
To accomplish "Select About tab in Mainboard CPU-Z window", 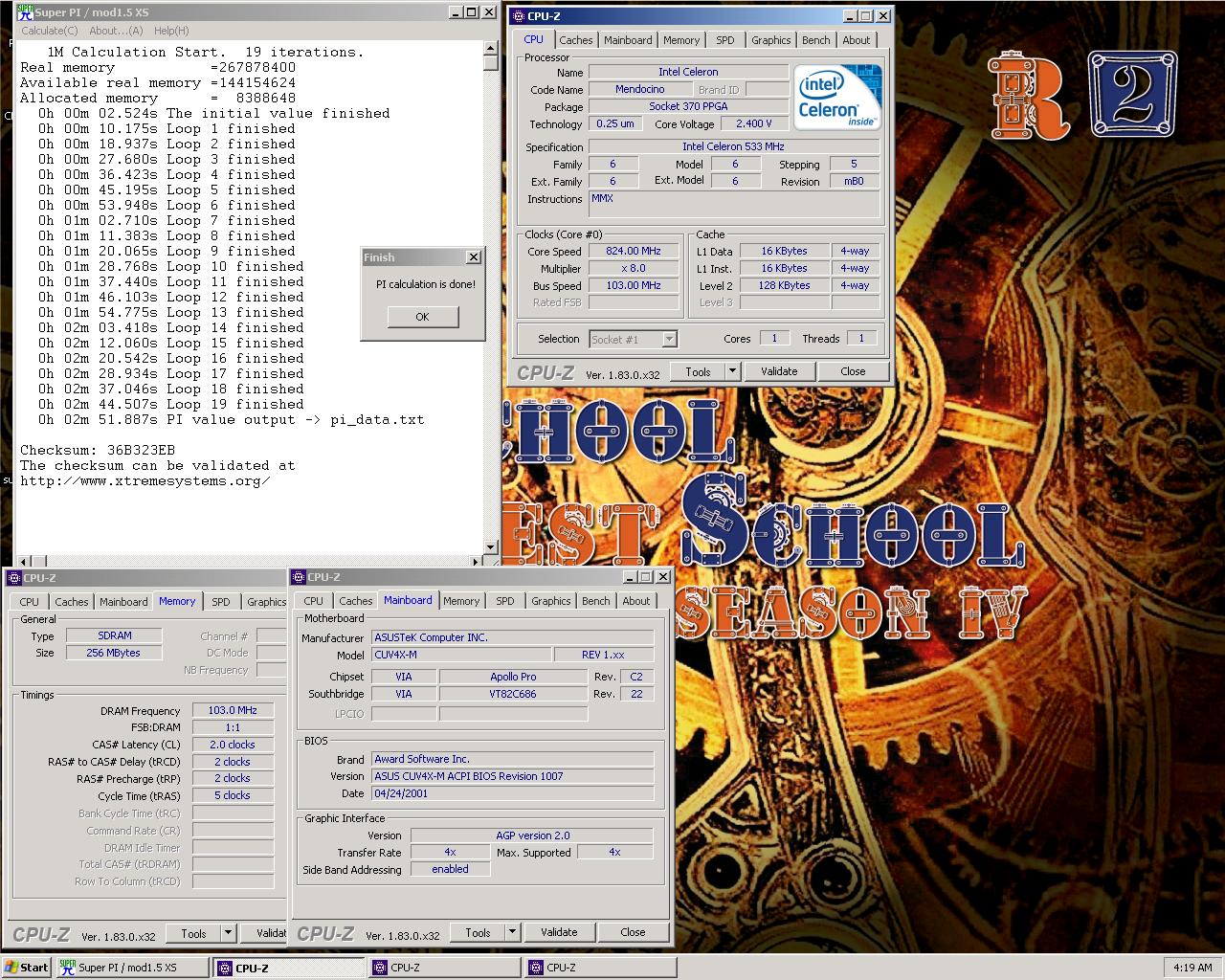I will pos(636,601).
